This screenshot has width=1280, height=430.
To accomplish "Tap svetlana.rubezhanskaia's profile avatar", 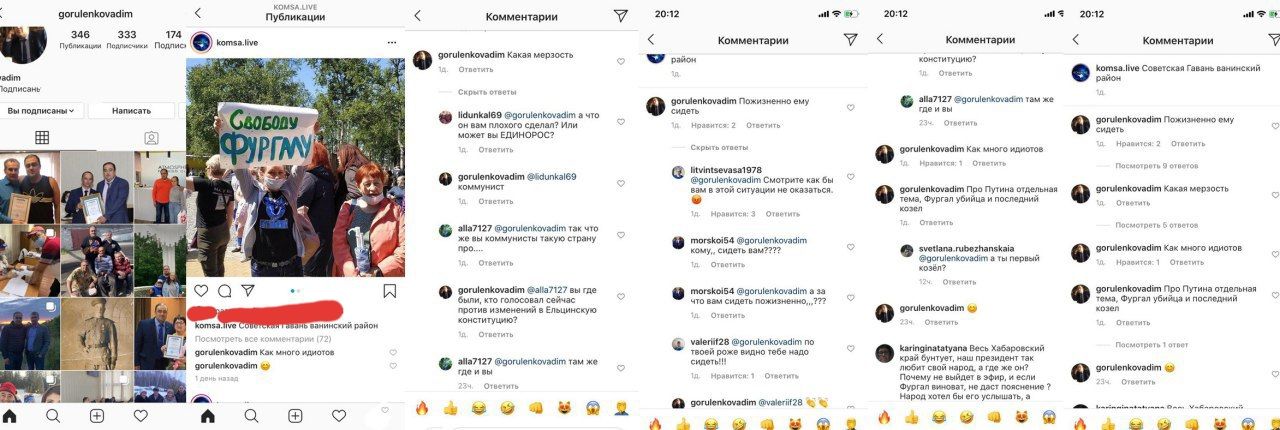I will [907, 252].
